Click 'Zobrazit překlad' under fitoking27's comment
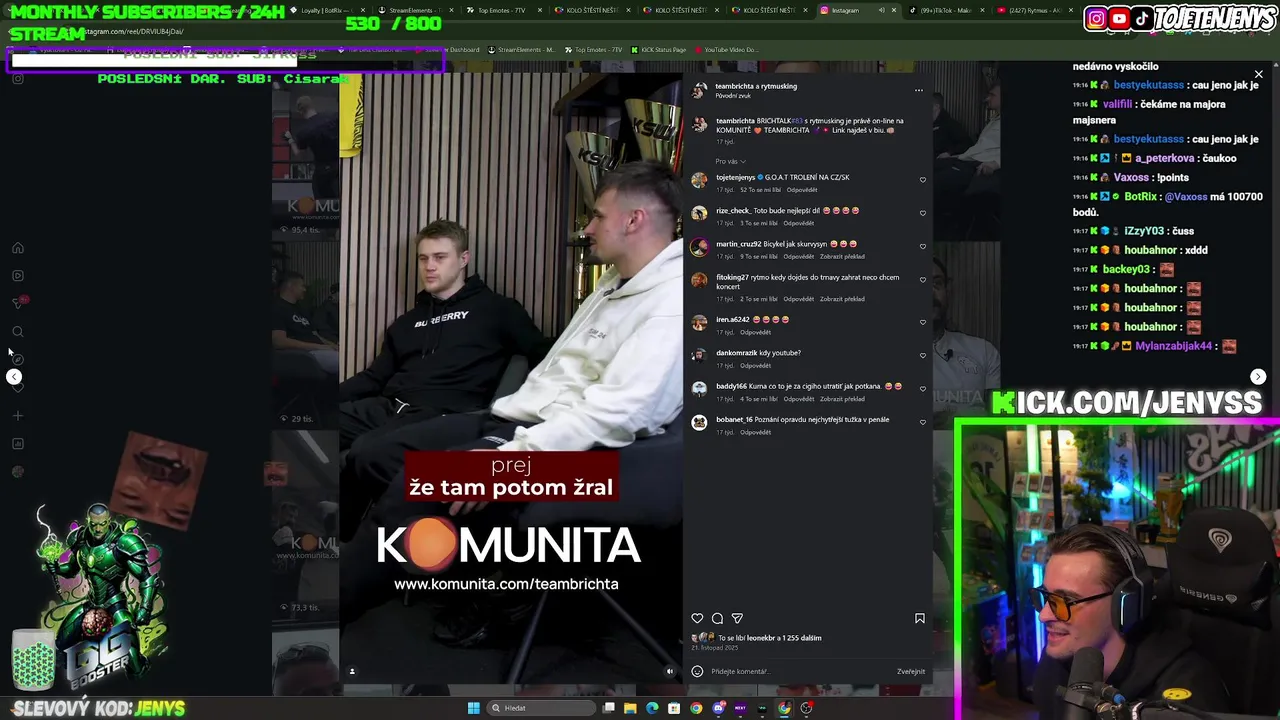Image resolution: width=1280 pixels, height=720 pixels. coord(842,299)
